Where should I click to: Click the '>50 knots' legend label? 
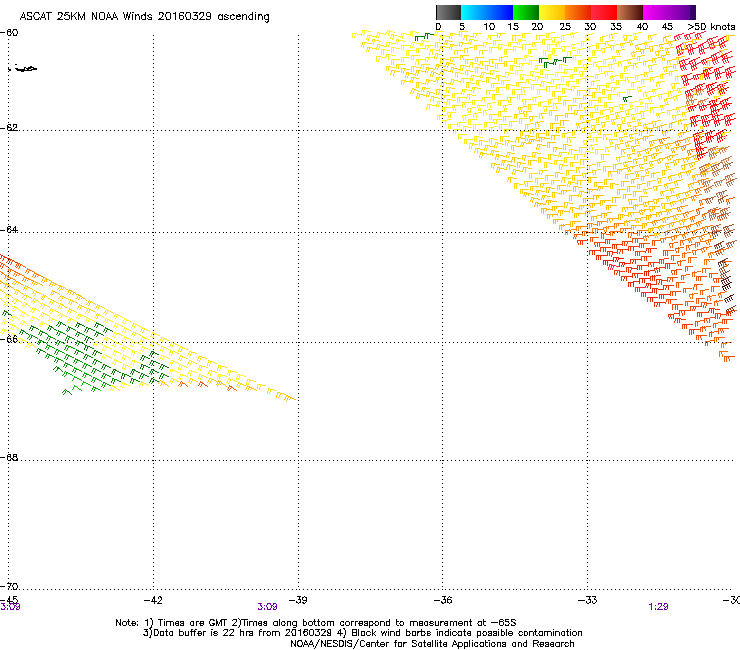711,27
